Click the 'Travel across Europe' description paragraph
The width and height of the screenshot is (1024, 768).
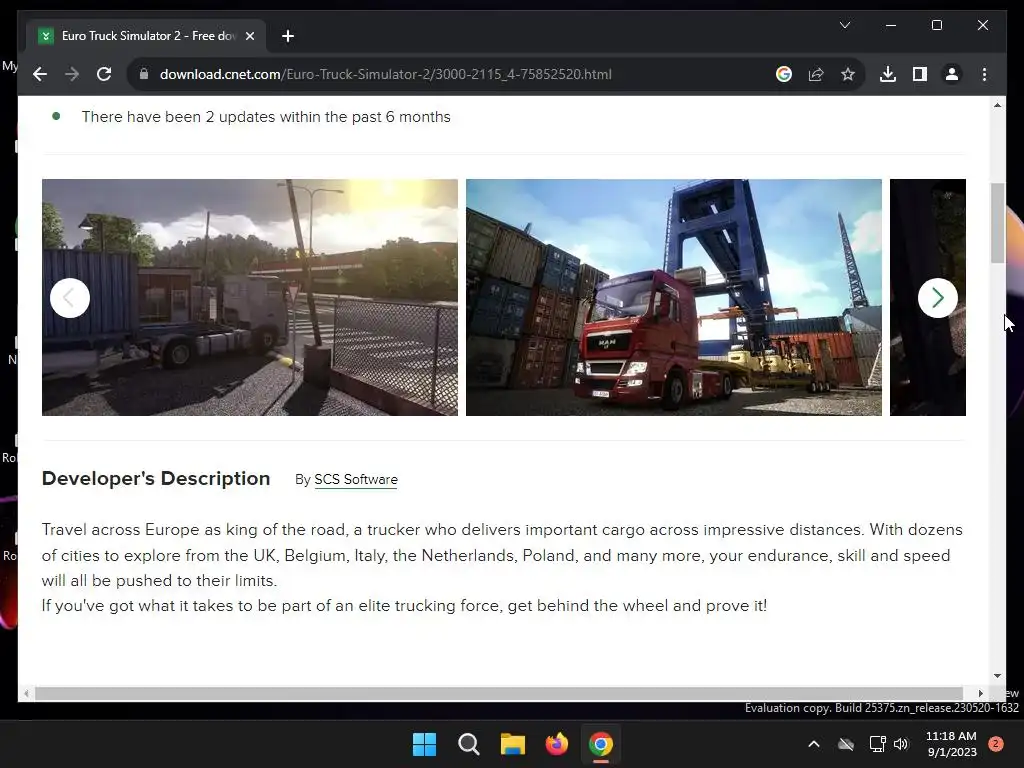pos(502,555)
